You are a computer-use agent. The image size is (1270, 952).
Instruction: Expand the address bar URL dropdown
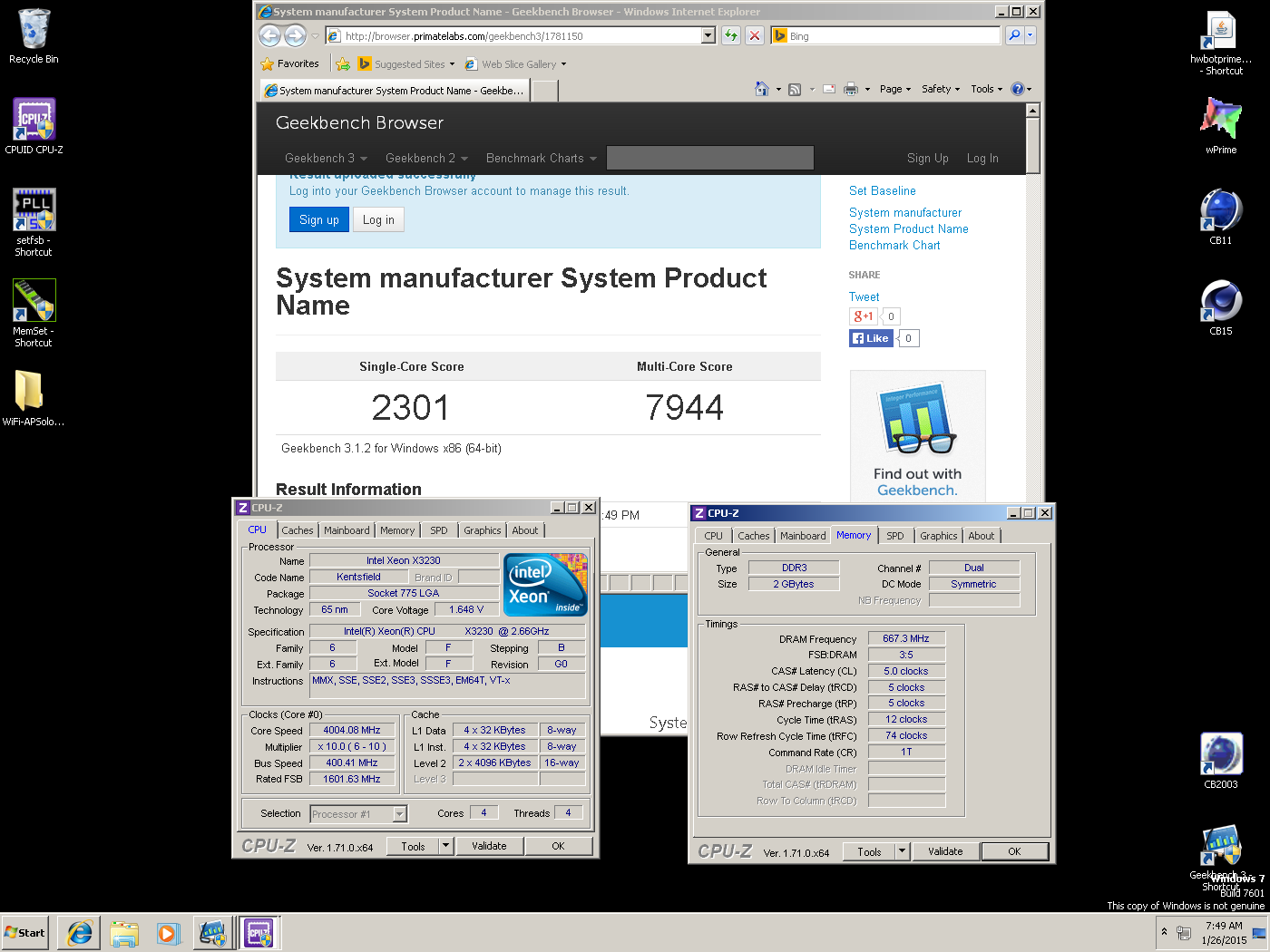708,35
